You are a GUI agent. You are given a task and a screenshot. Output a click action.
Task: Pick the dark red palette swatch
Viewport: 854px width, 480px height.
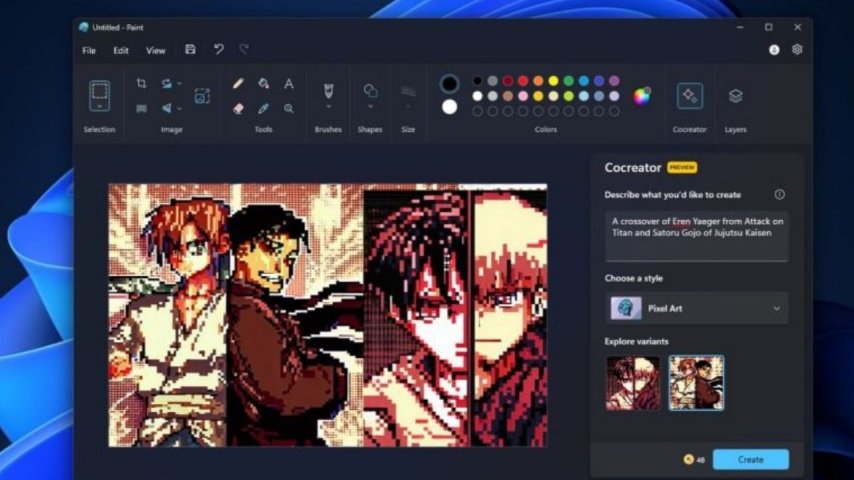pyautogui.click(x=508, y=81)
